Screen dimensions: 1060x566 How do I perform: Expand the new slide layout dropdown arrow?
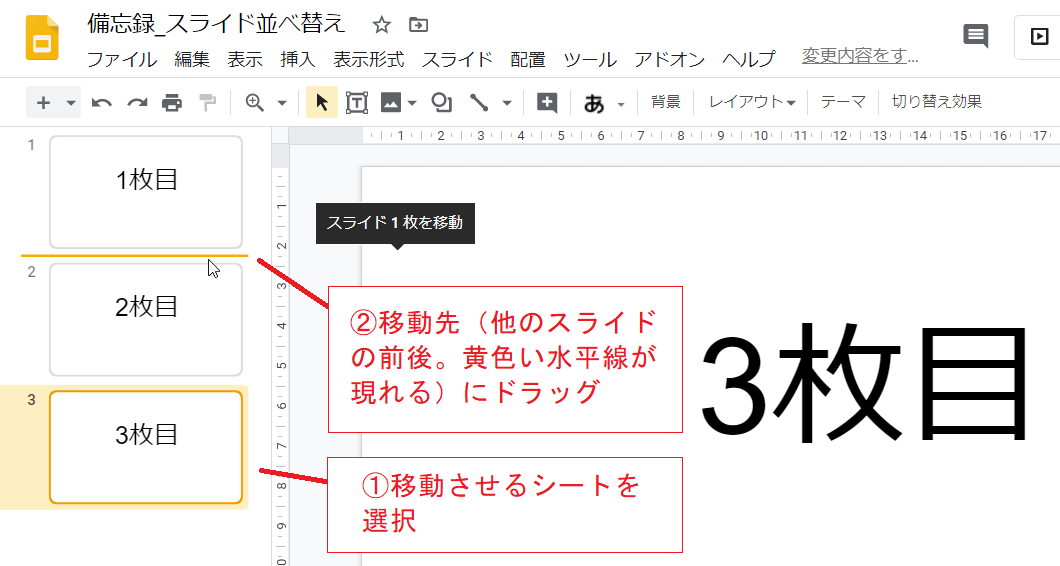(x=70, y=103)
